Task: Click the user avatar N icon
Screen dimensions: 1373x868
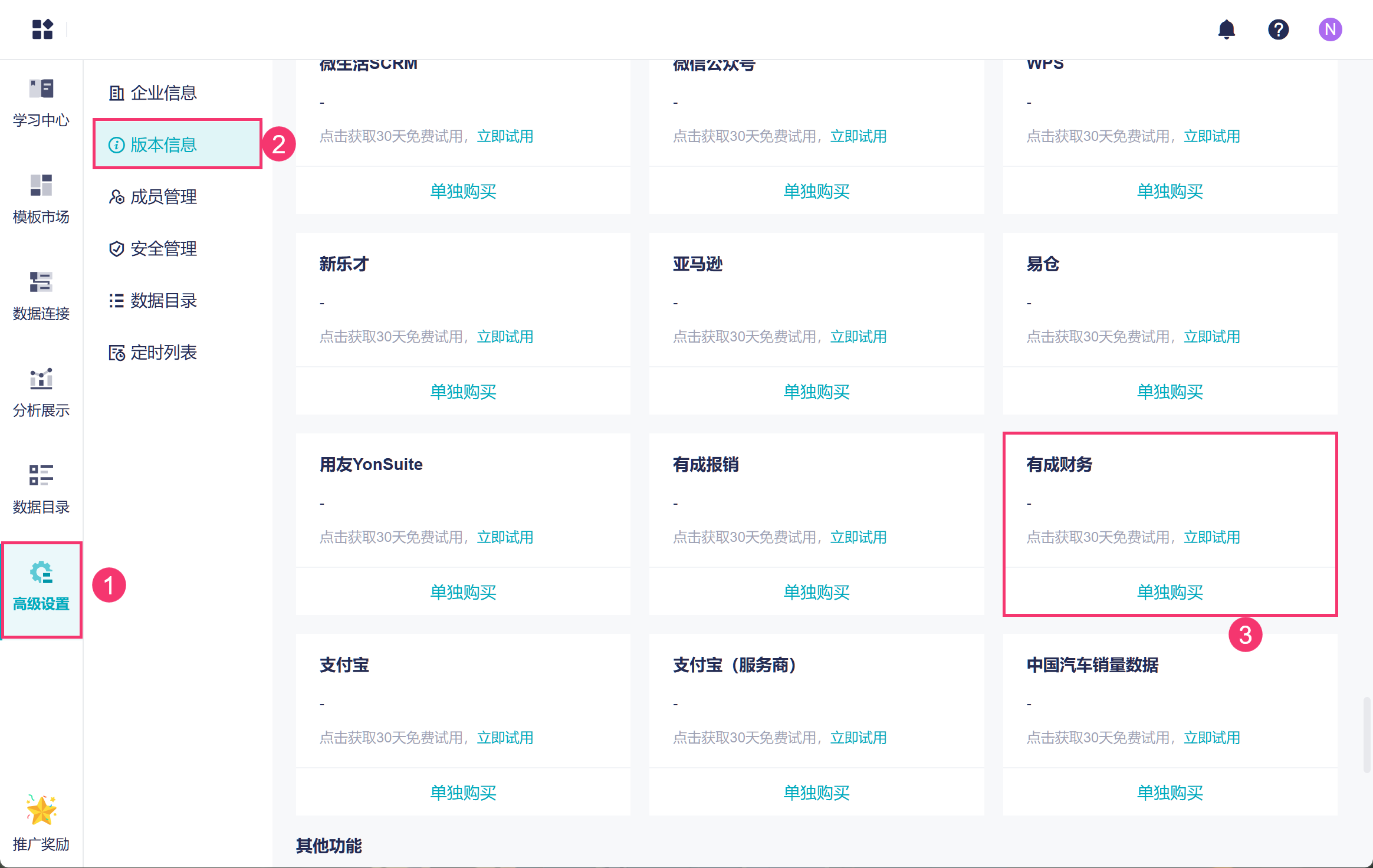Action: click(1330, 29)
